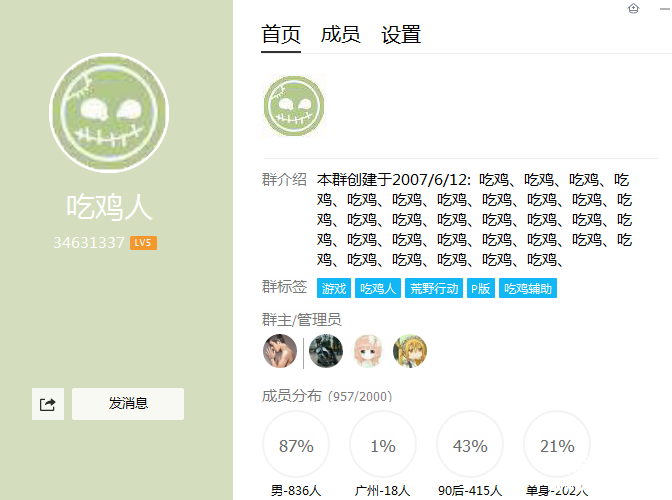Click the 90后-415人 label
672x500 pixels.
tap(470, 491)
